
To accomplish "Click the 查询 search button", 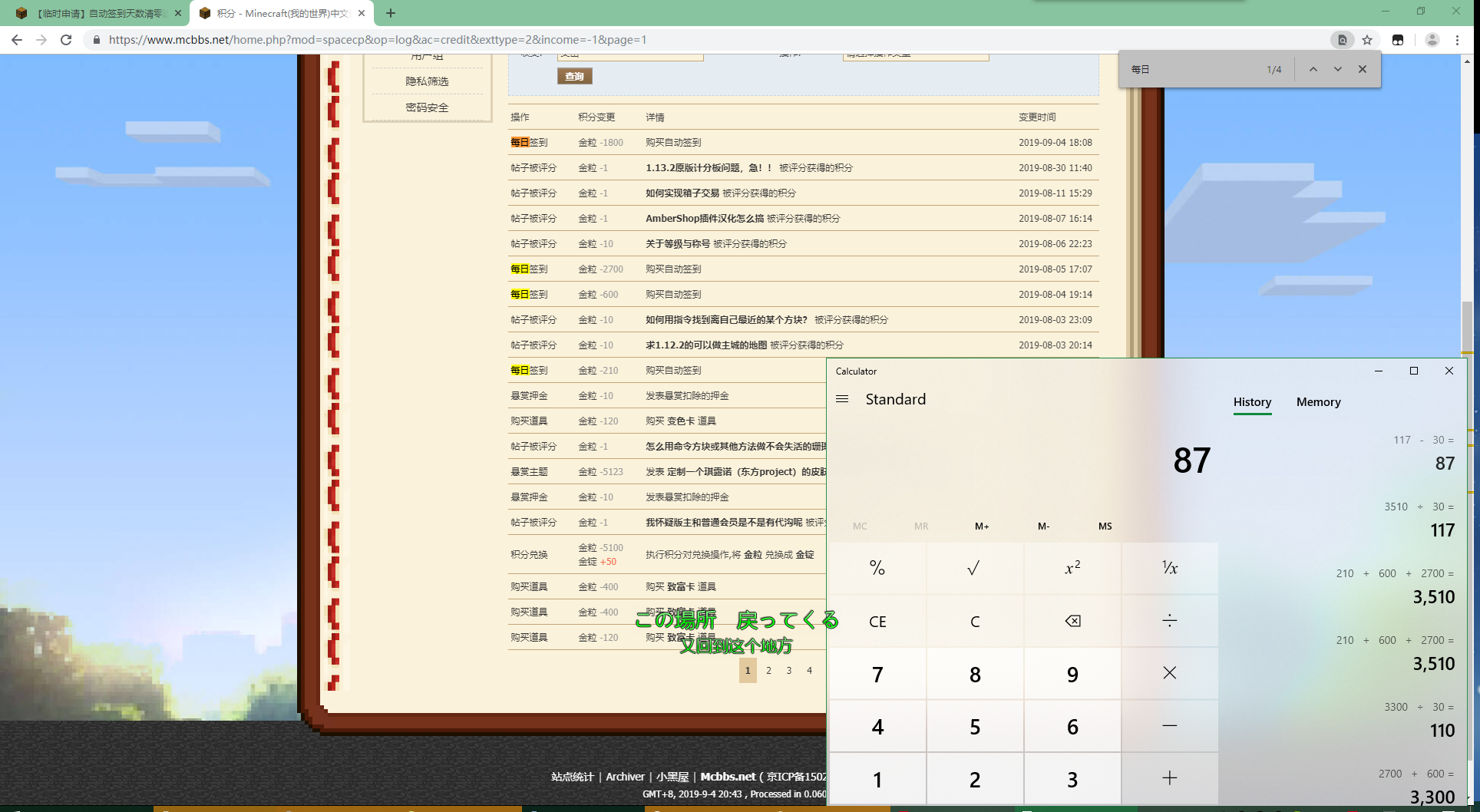I will point(574,76).
